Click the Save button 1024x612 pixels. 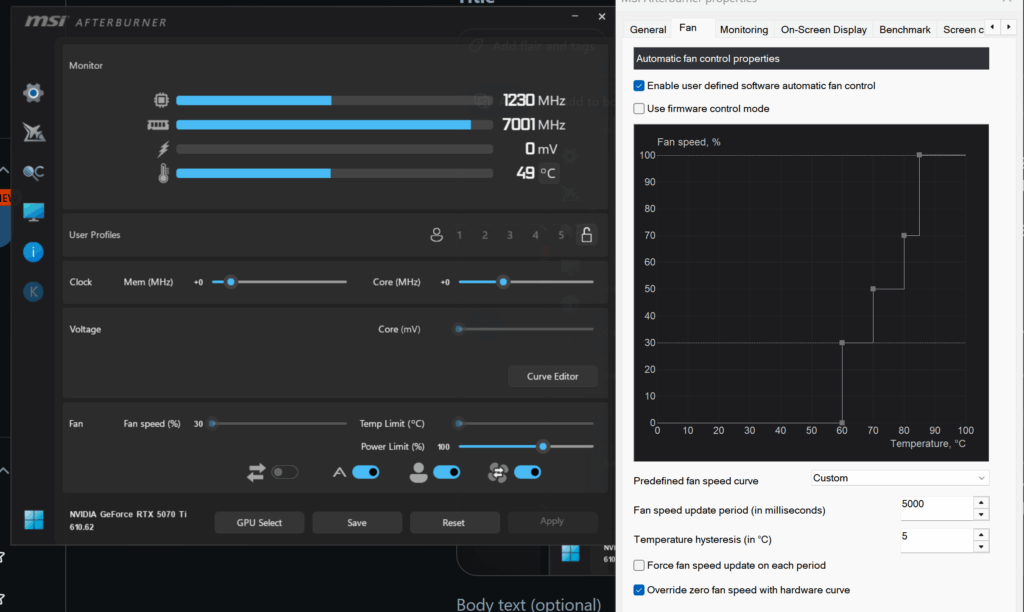(357, 523)
